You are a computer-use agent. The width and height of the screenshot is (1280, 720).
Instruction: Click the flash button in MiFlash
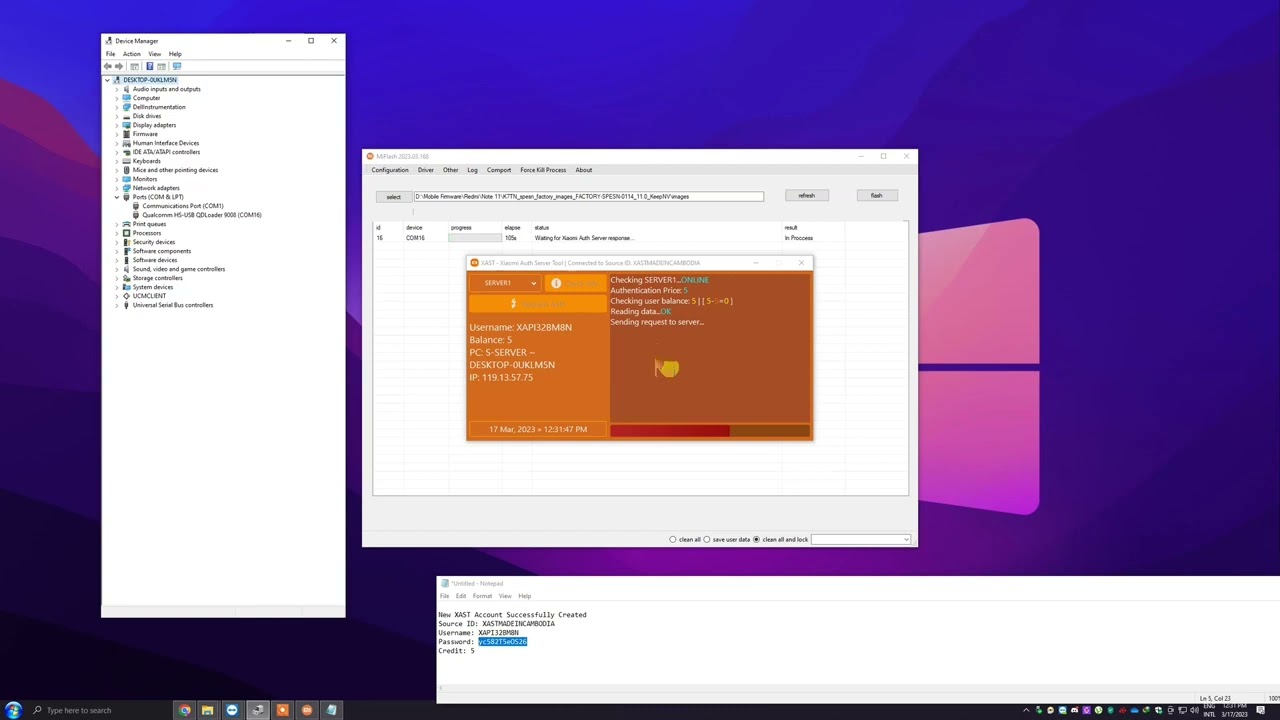pyautogui.click(x=877, y=195)
